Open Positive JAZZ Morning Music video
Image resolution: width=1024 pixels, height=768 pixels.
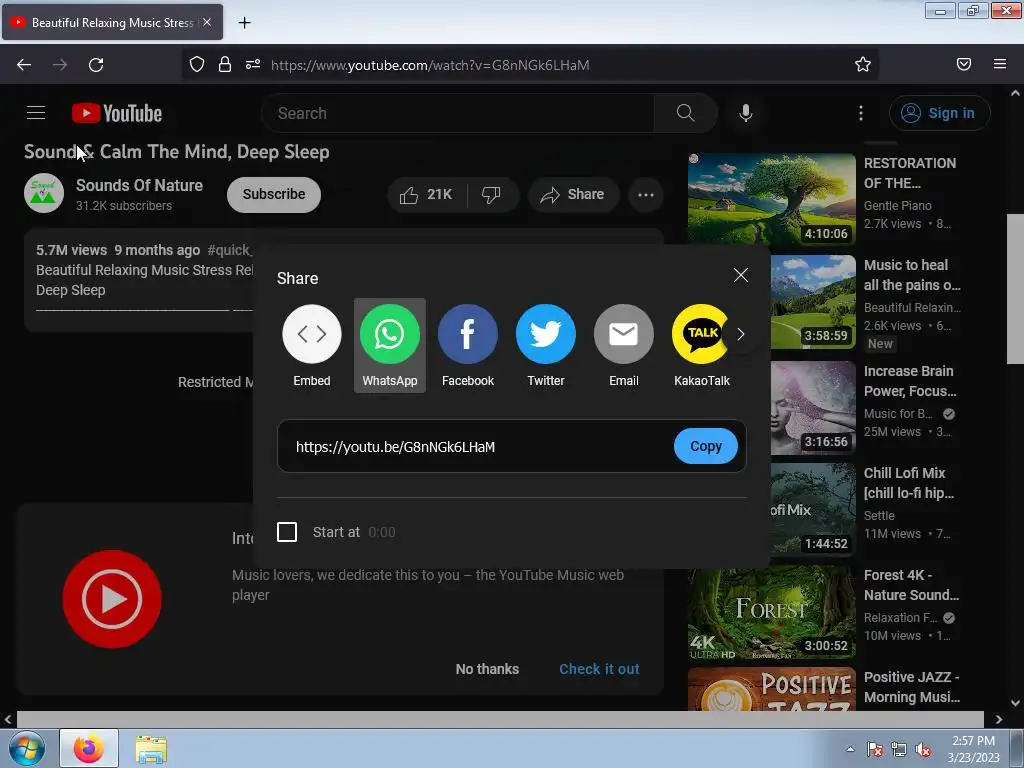tap(912, 687)
